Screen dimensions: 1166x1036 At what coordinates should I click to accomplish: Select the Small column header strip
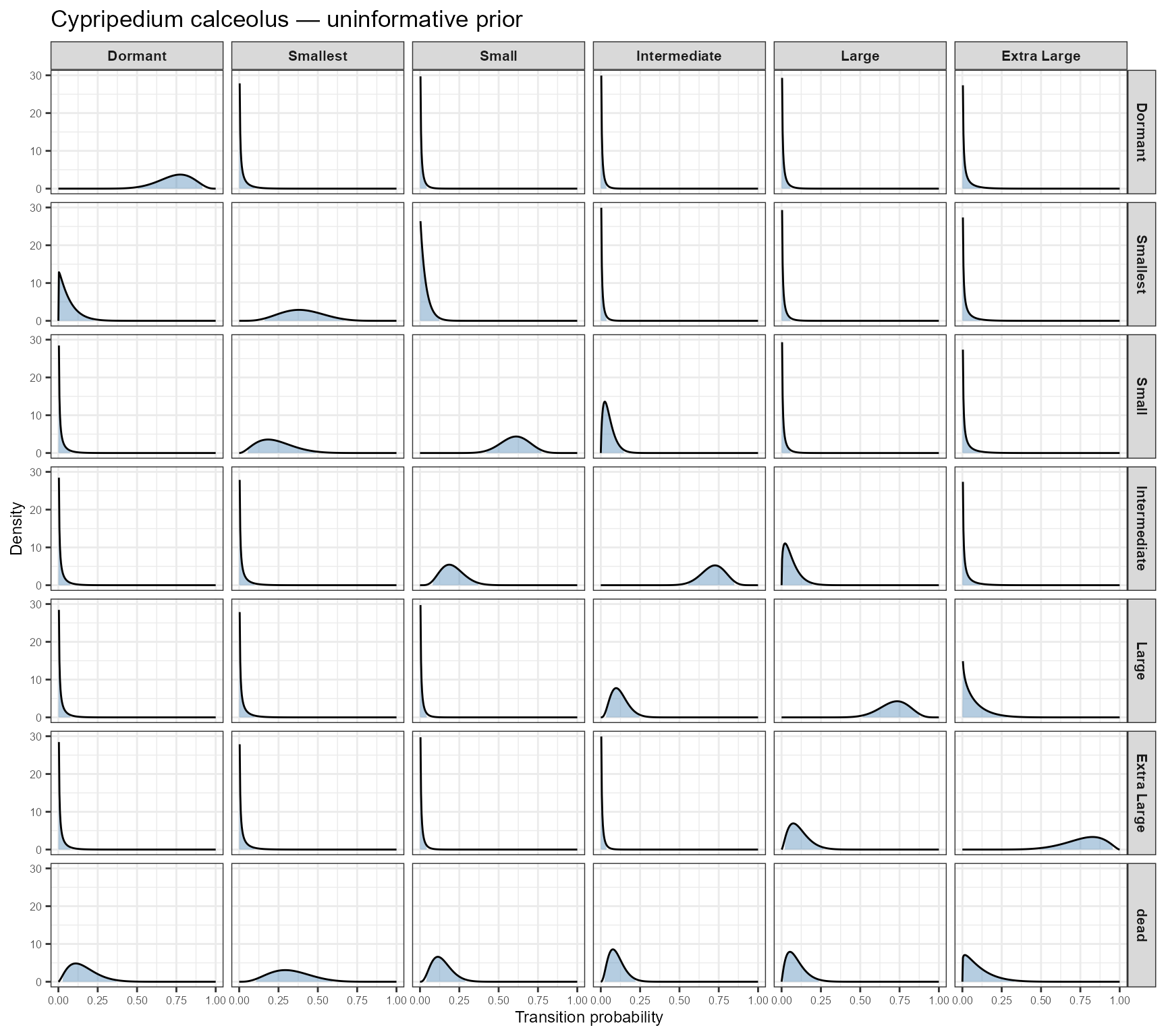coord(498,56)
